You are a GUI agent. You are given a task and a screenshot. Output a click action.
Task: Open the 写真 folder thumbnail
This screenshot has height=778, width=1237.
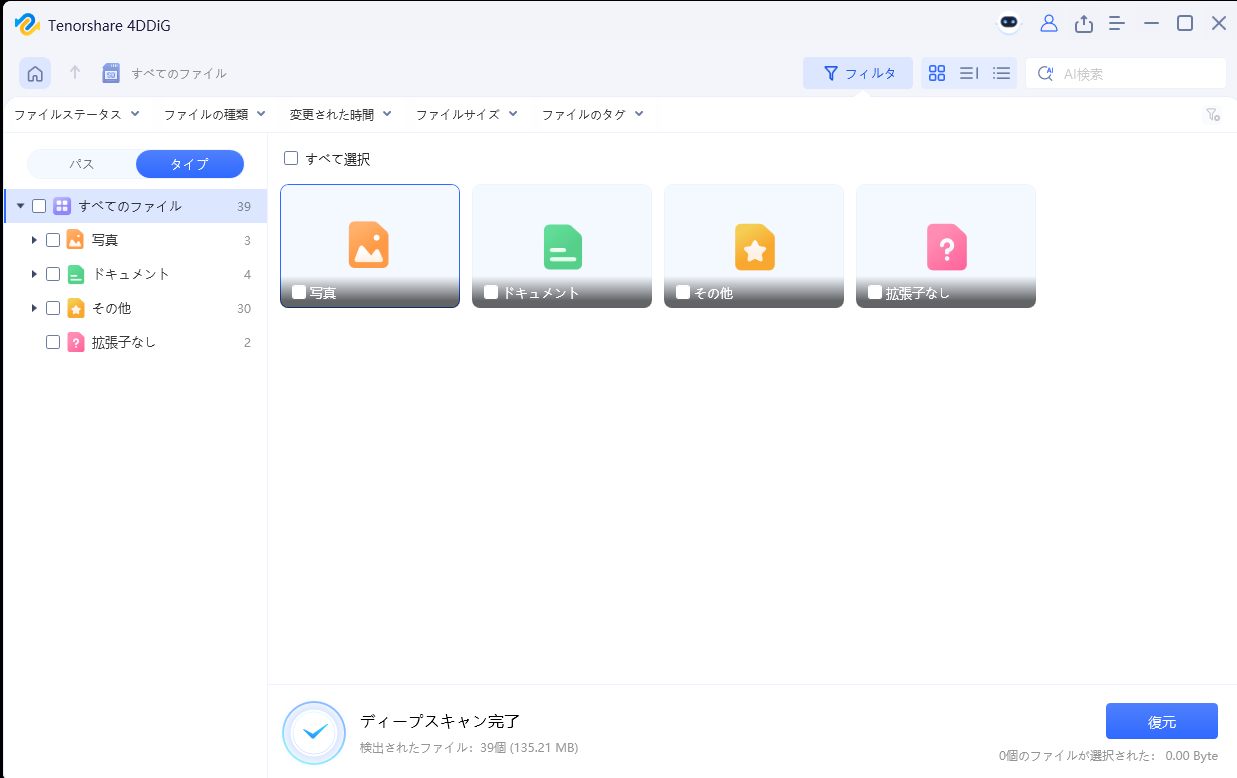(x=370, y=246)
